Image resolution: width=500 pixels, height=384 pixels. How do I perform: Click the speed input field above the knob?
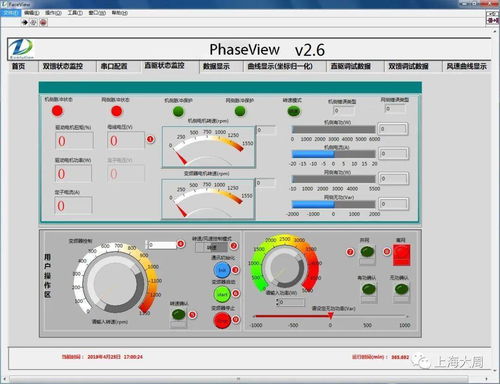pyautogui.click(x=162, y=245)
